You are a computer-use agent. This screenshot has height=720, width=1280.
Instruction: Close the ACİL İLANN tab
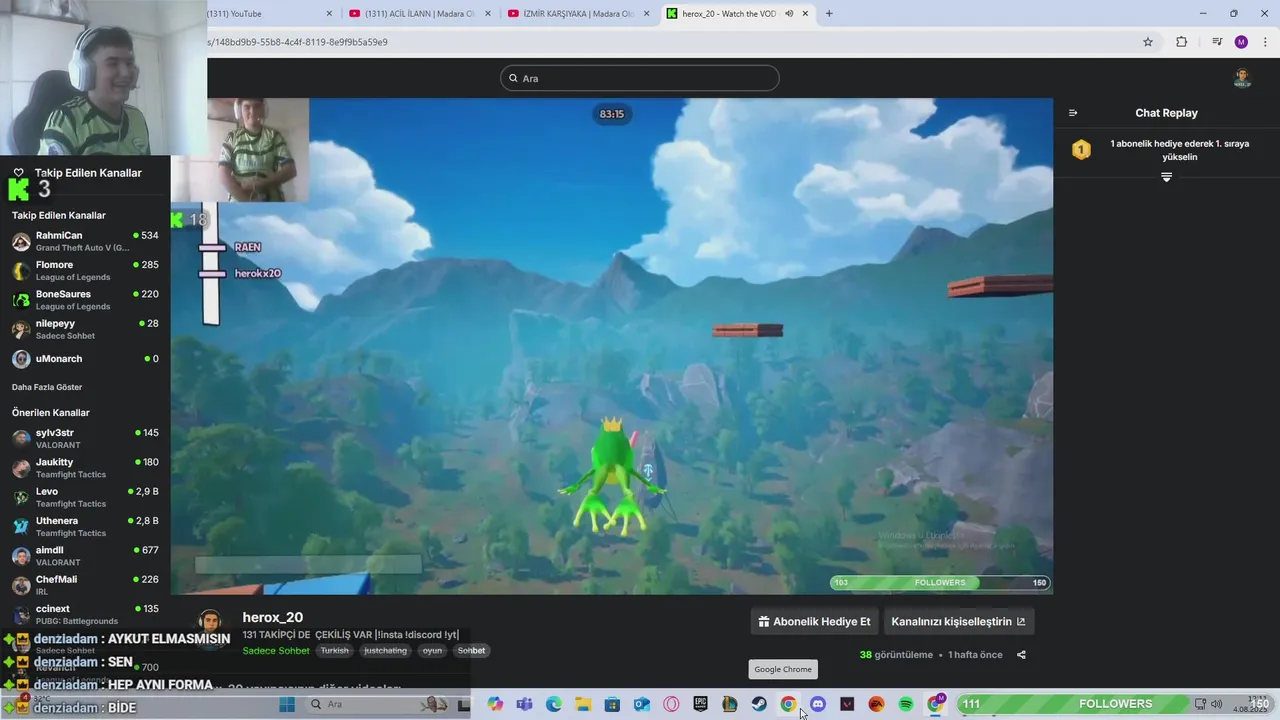click(x=487, y=13)
